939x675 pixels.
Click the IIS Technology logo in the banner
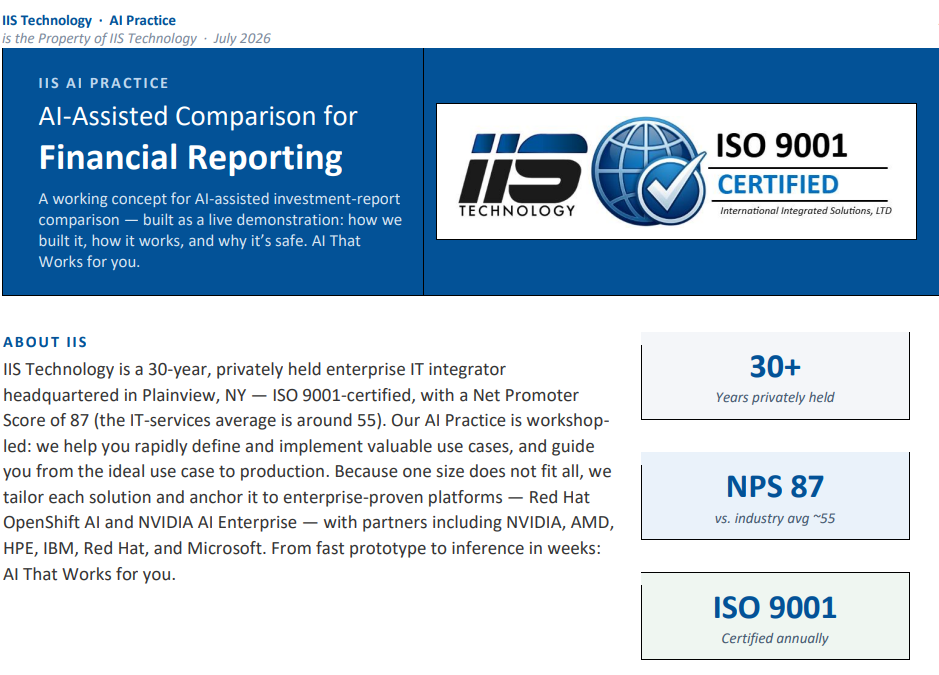click(x=523, y=174)
